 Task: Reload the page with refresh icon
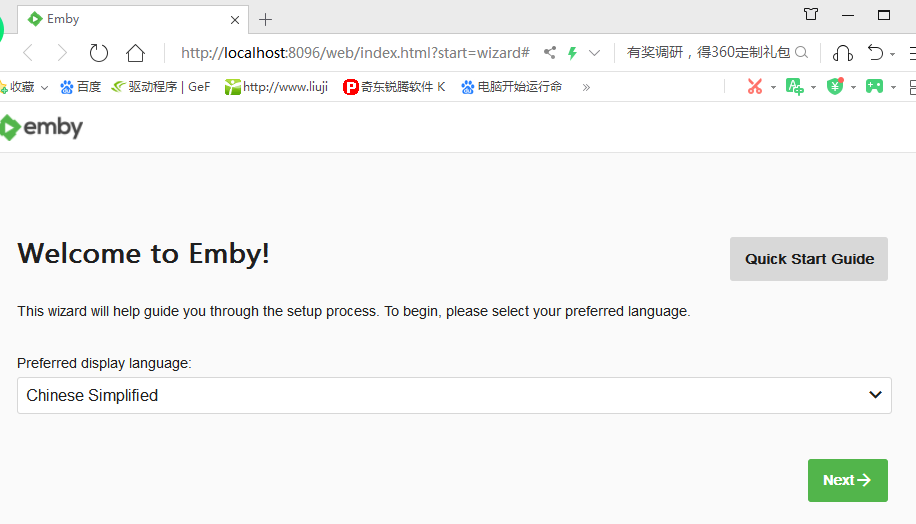[x=99, y=53]
